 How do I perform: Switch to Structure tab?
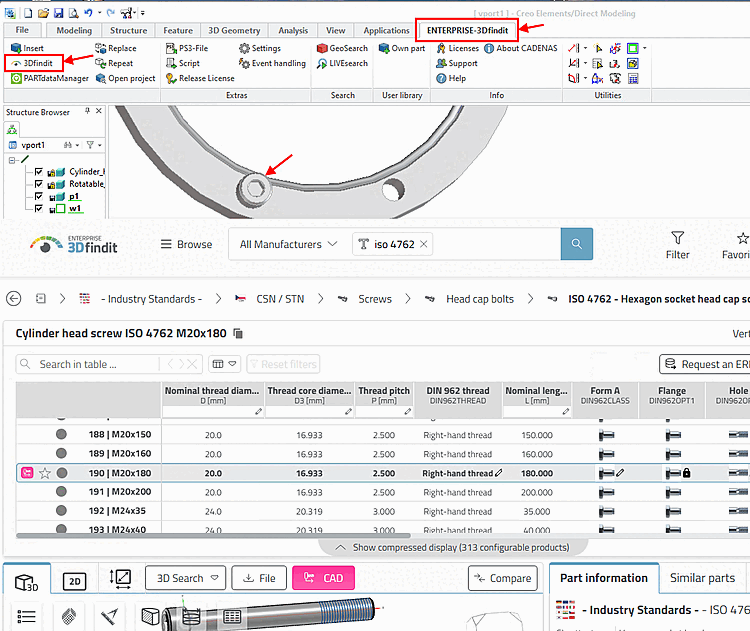128,30
